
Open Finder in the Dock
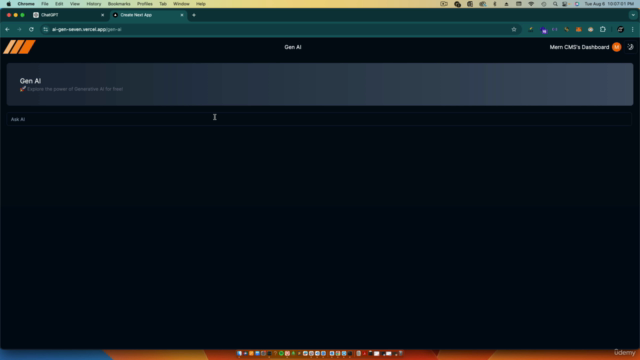pos(239,353)
